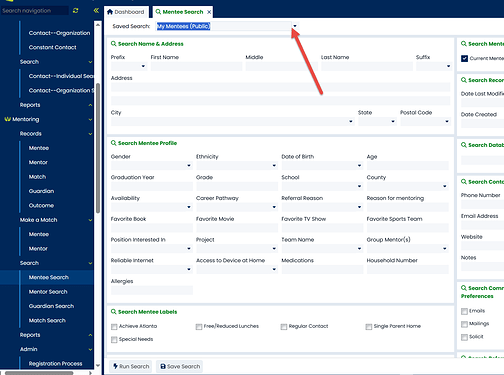
Task: Check the Achieve Atlanta label checkbox
Action: pyautogui.click(x=114, y=327)
